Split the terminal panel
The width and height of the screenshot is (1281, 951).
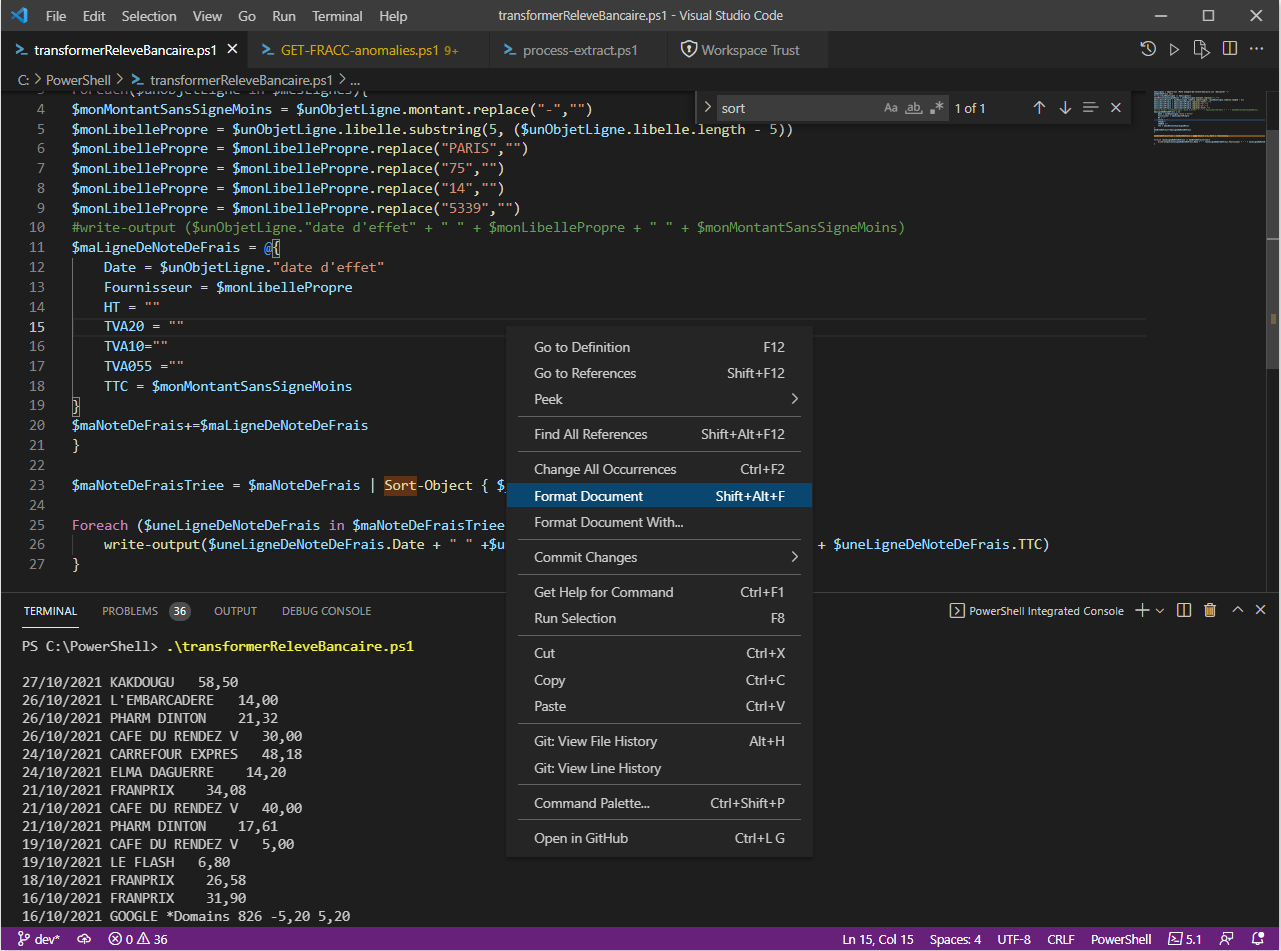point(1184,610)
